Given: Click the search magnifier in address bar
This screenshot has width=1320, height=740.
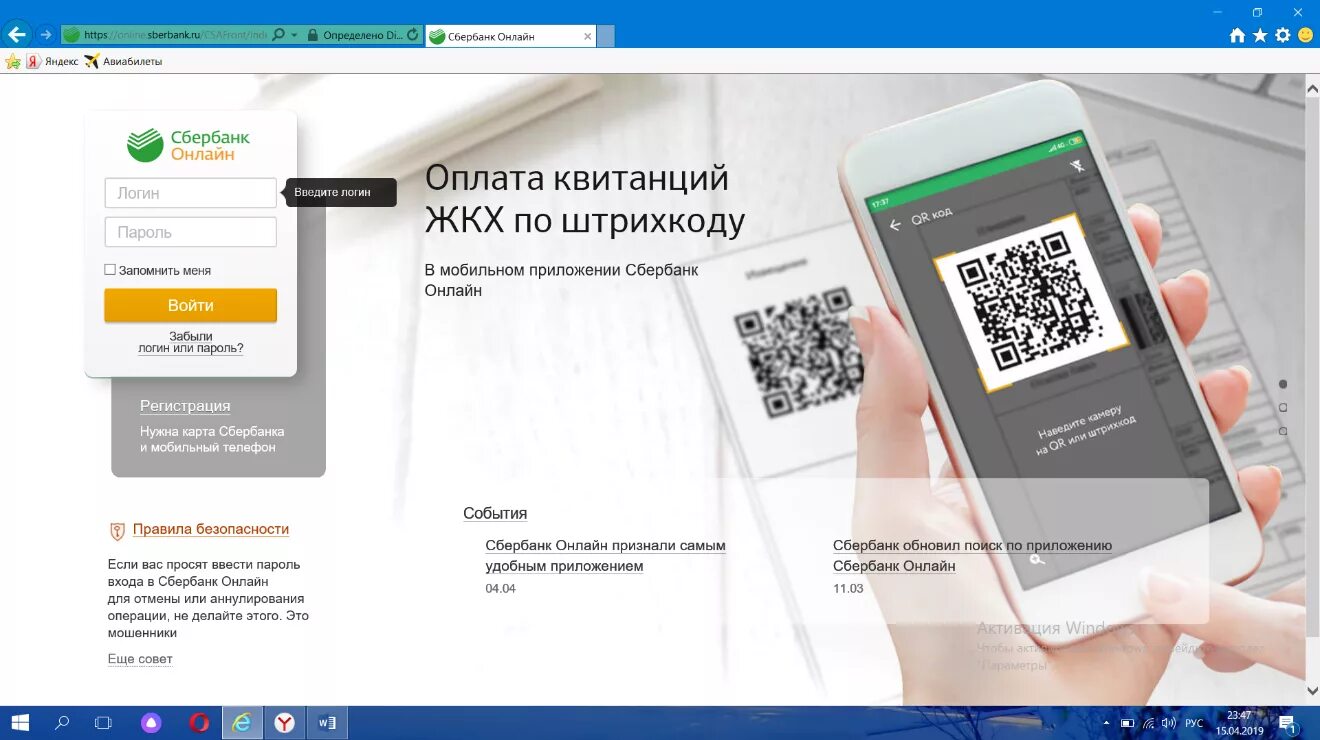Looking at the screenshot, I should (x=278, y=35).
